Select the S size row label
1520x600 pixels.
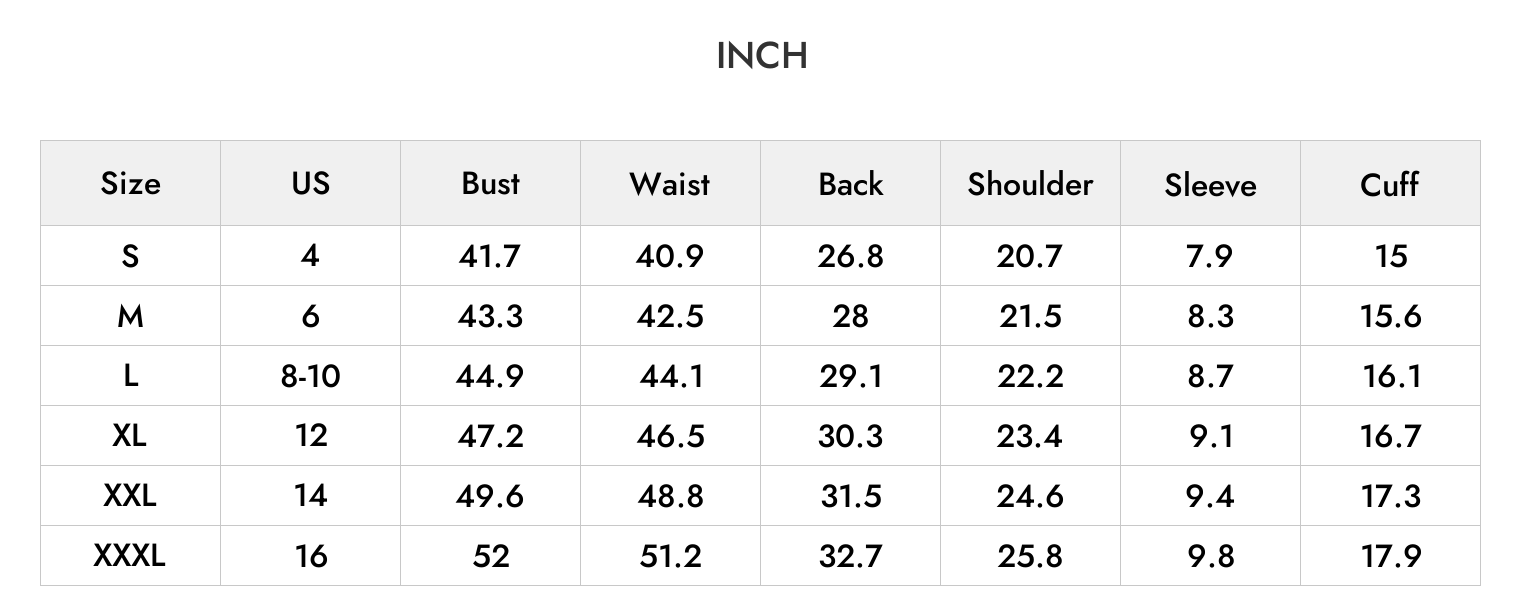coord(130,256)
